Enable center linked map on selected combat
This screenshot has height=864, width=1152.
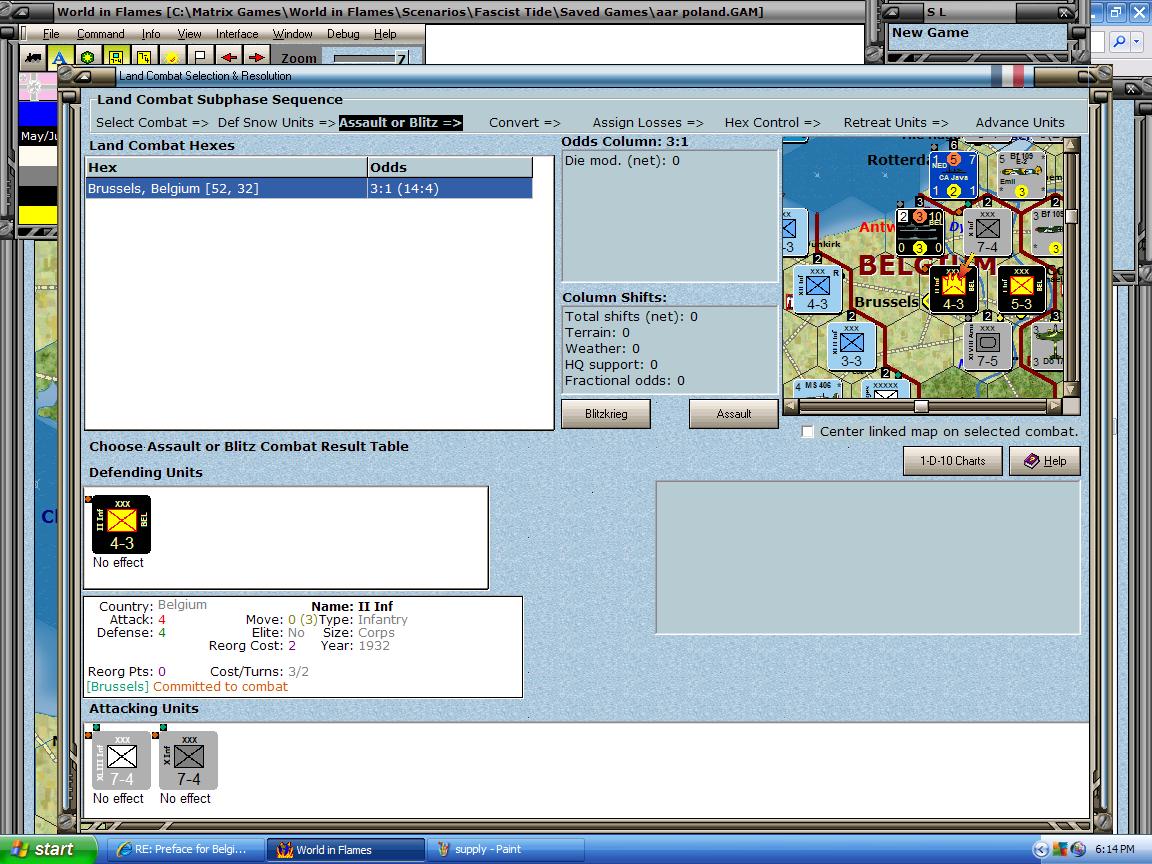pos(807,432)
